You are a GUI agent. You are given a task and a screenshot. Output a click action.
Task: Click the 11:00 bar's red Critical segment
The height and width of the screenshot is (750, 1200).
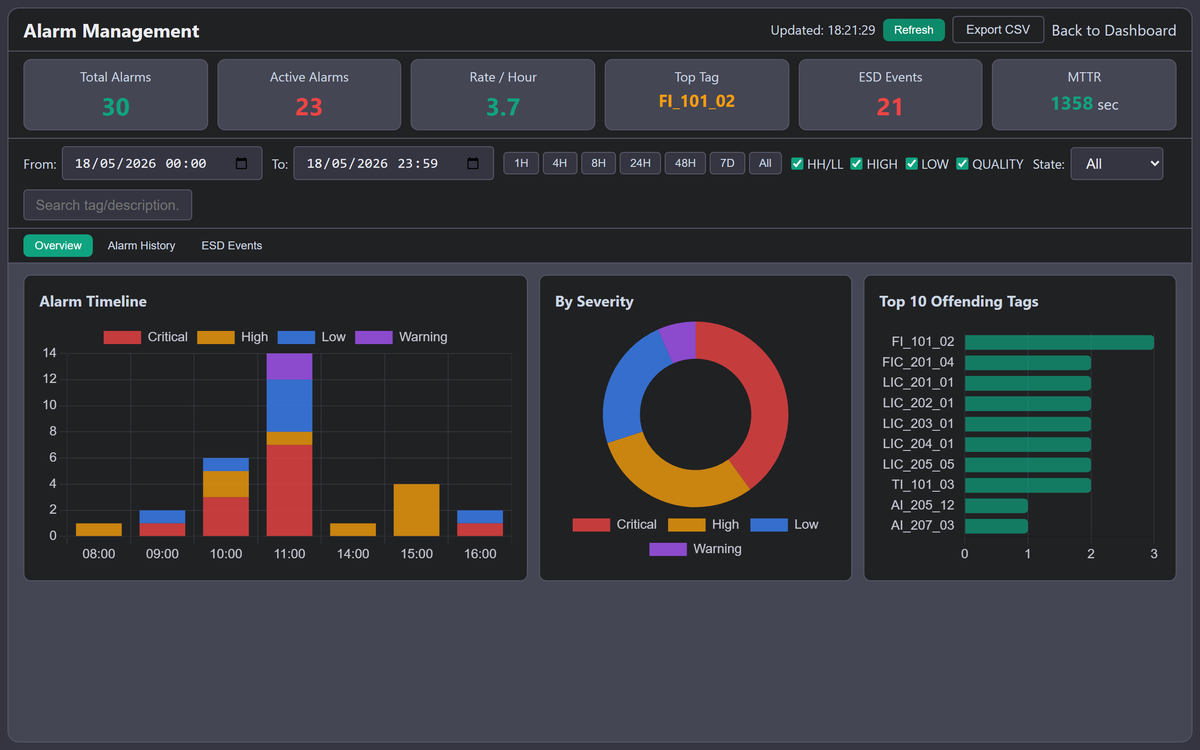click(x=289, y=490)
